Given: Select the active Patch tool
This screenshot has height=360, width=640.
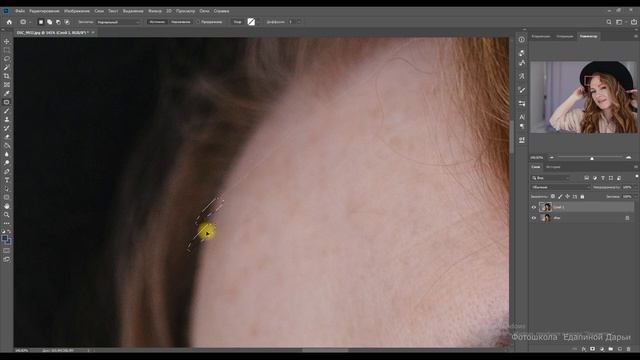Looking at the screenshot, I should tap(7, 102).
